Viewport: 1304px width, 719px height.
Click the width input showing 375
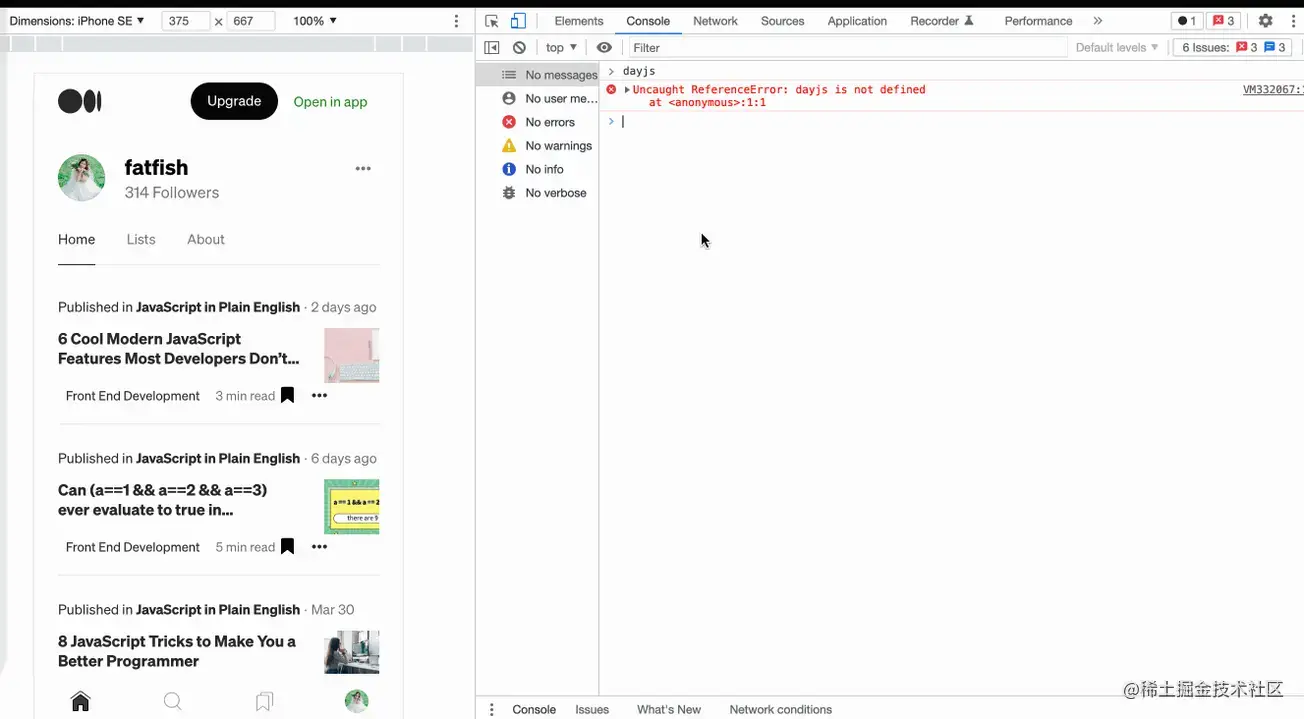tap(185, 21)
